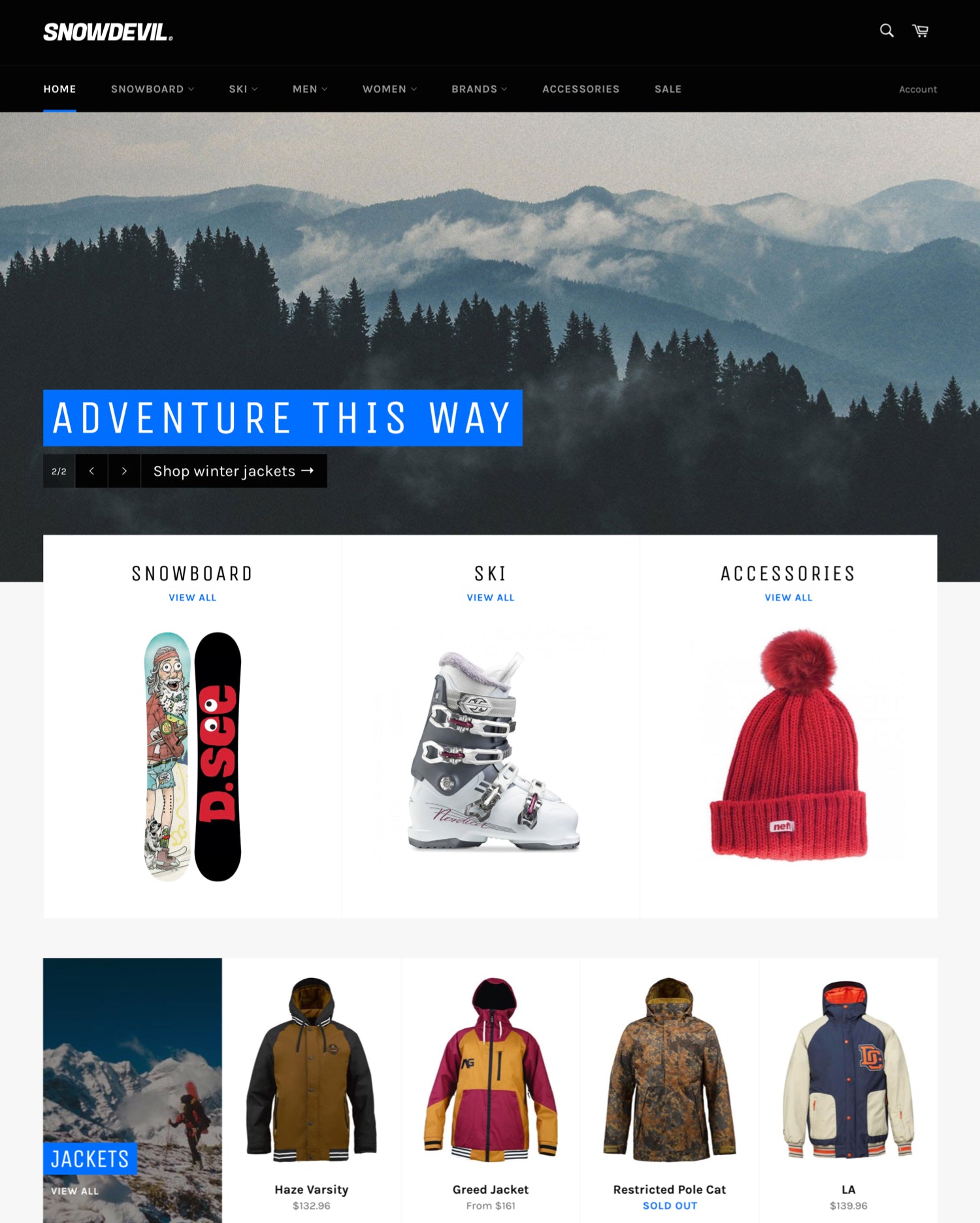Advance to next slide arrow

pyautogui.click(x=124, y=471)
